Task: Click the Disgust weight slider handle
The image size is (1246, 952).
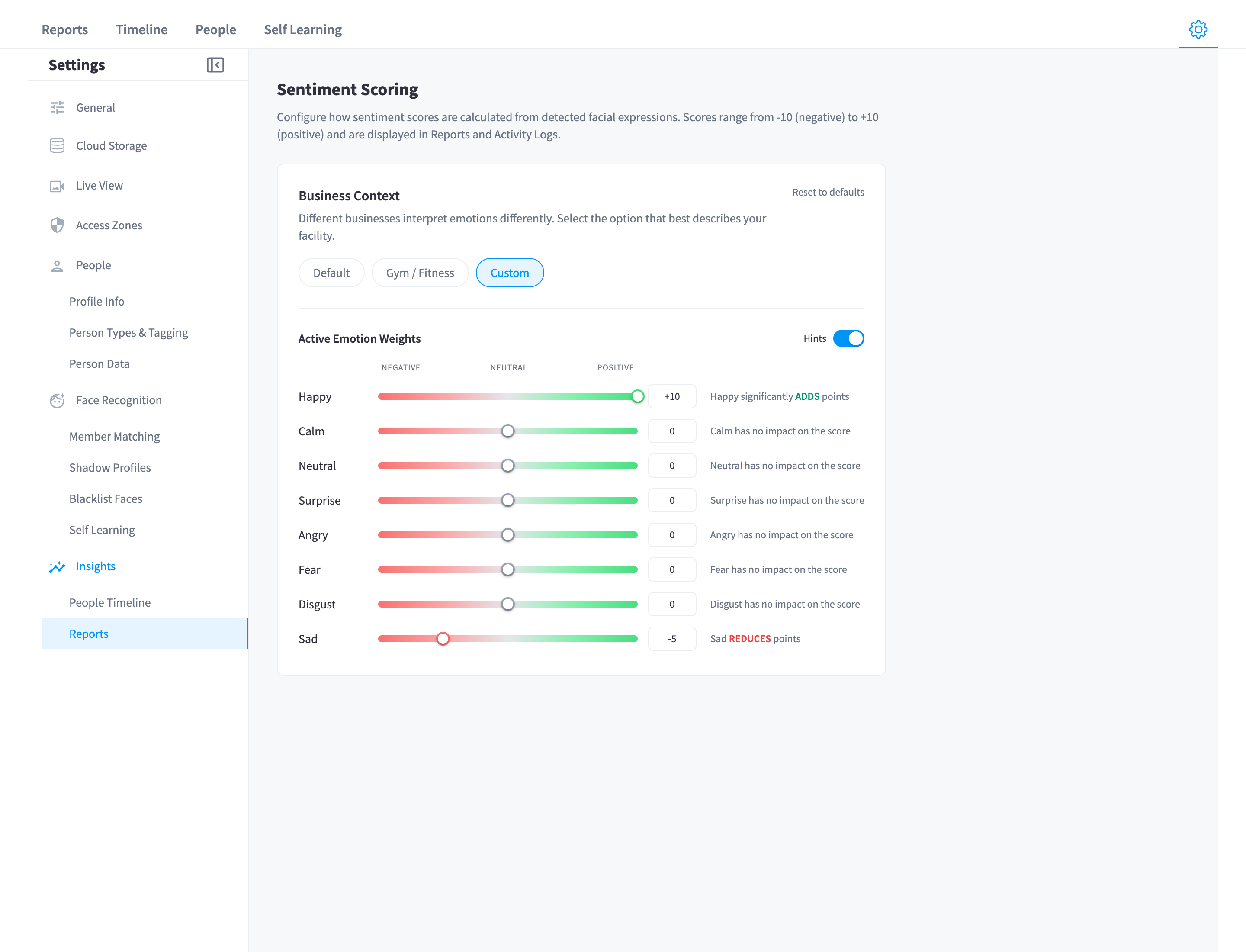Action: tap(507, 605)
